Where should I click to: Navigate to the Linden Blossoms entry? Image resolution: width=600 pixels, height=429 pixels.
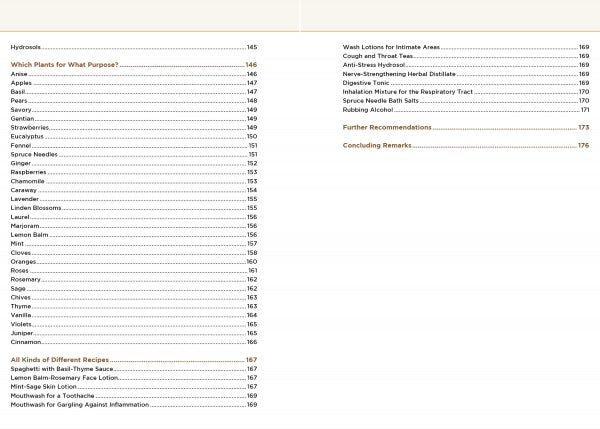[36, 208]
